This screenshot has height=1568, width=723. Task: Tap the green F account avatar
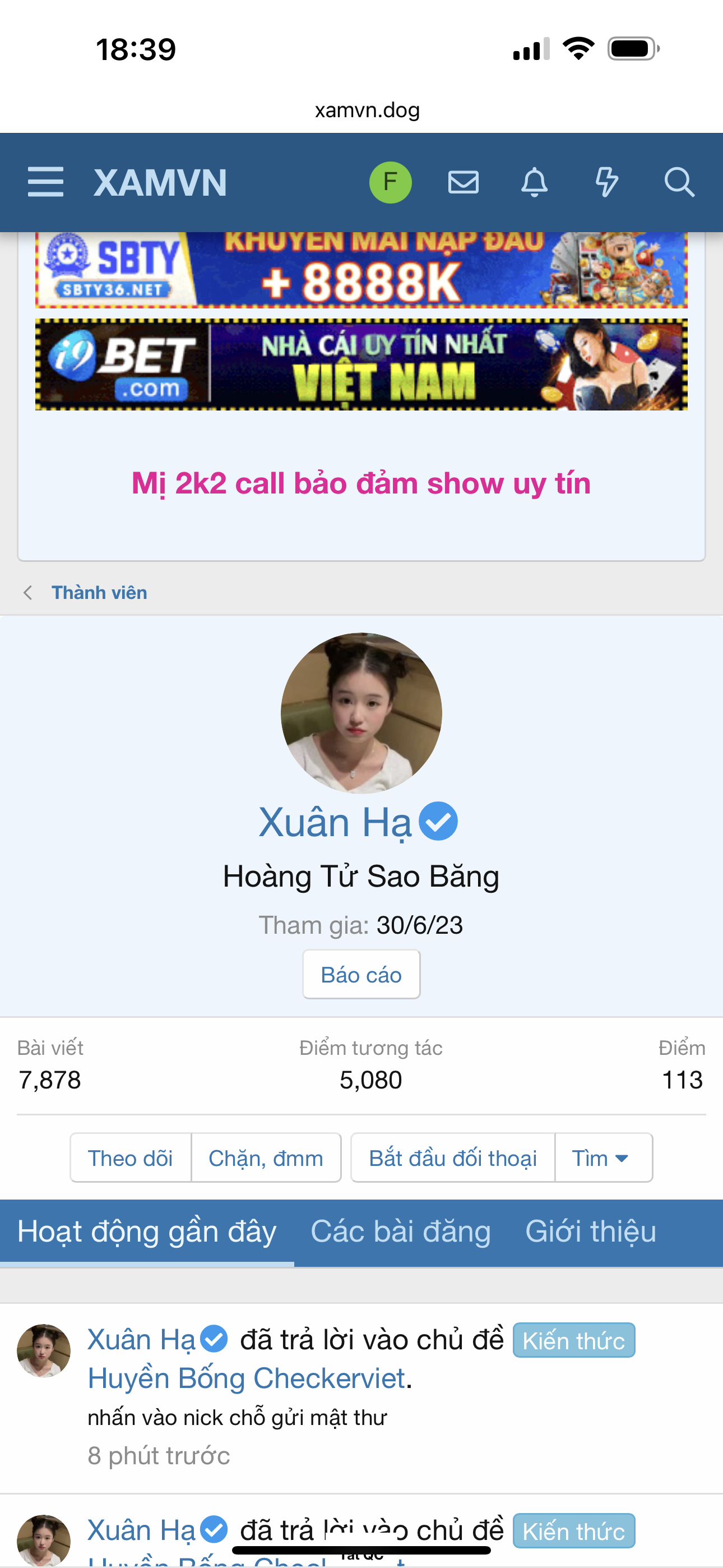pos(390,182)
